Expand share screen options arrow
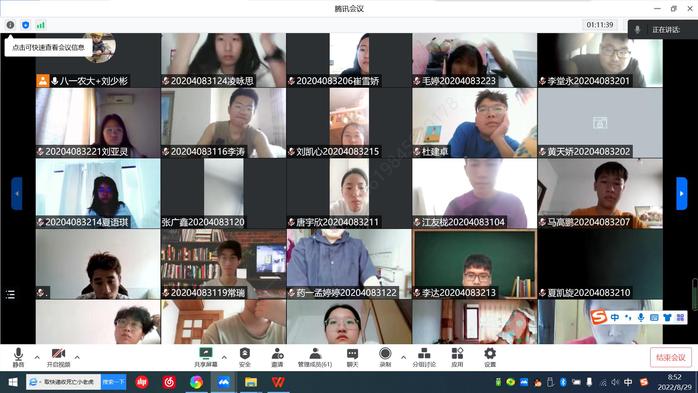Screen dimensions: 698x393 tap(224, 357)
